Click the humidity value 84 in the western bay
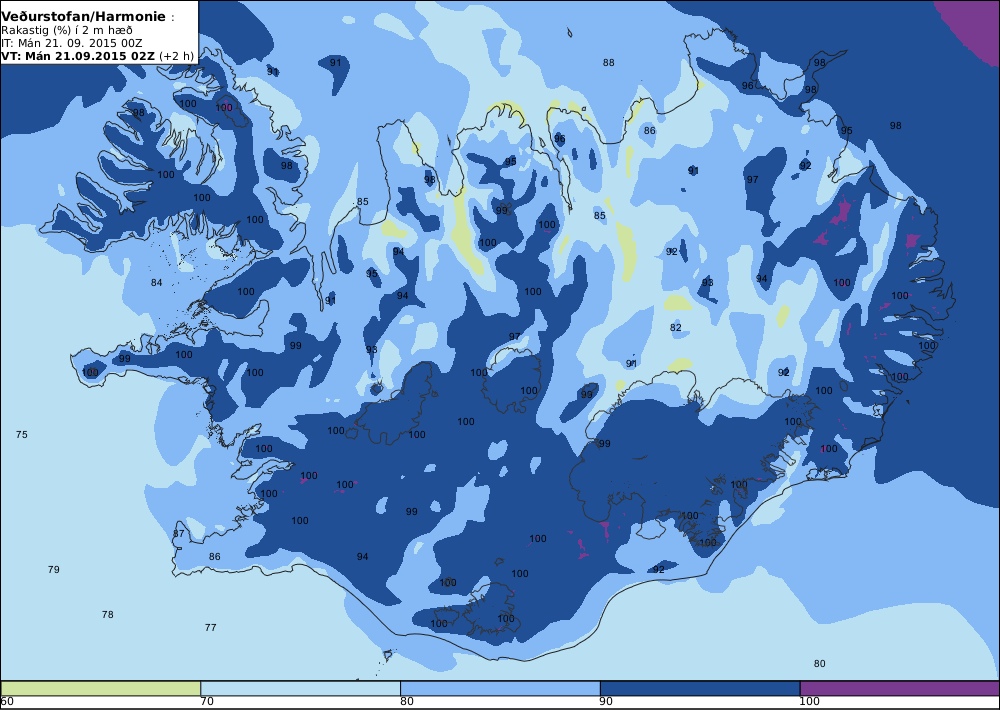 [156, 283]
